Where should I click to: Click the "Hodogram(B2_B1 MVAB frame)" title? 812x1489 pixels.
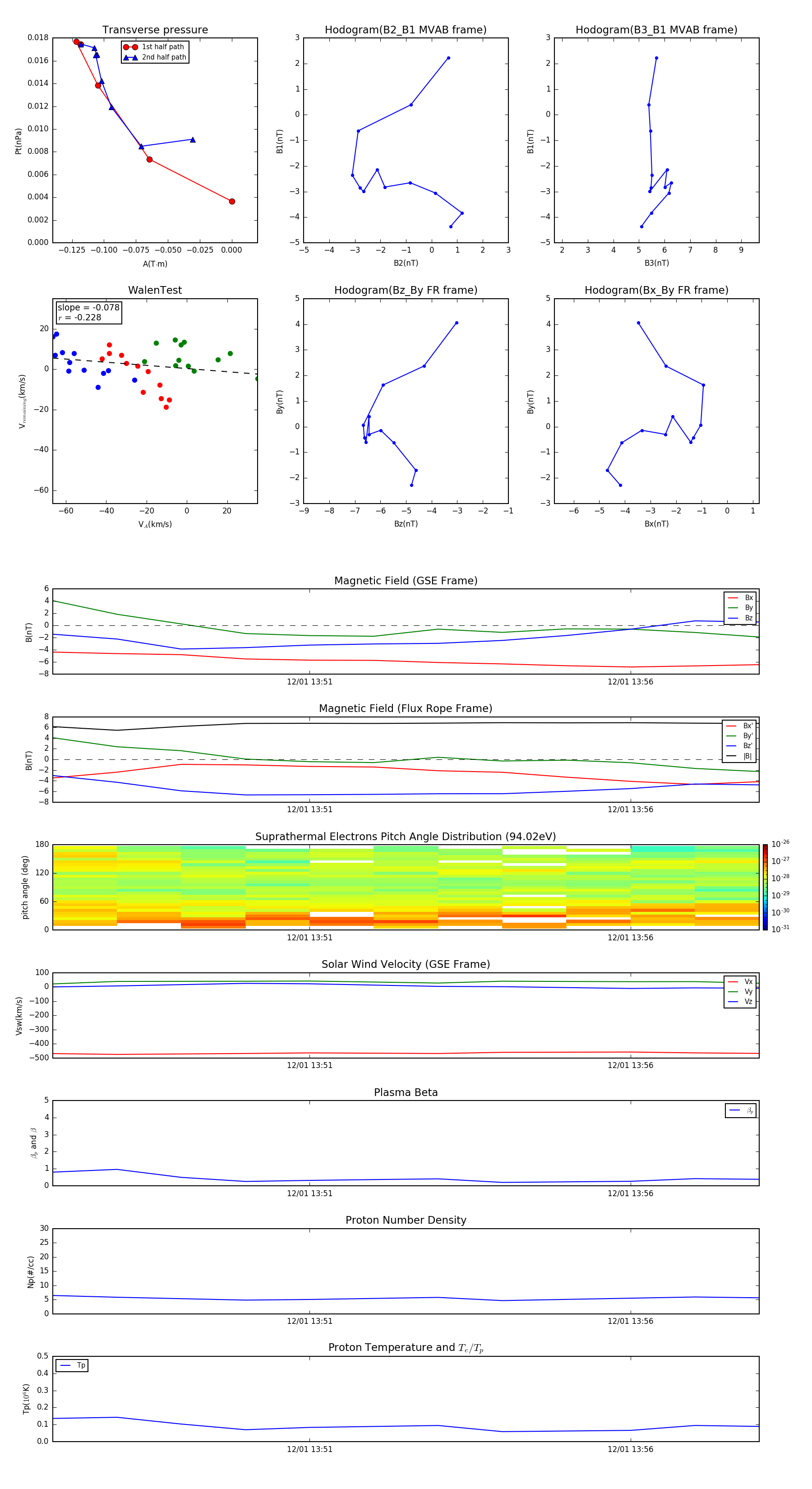coord(406,30)
